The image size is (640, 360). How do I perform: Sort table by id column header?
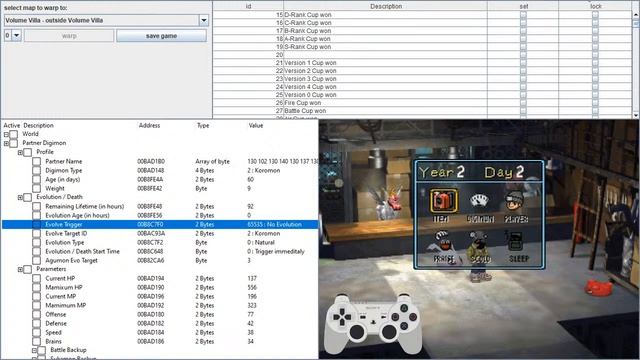(248, 6)
